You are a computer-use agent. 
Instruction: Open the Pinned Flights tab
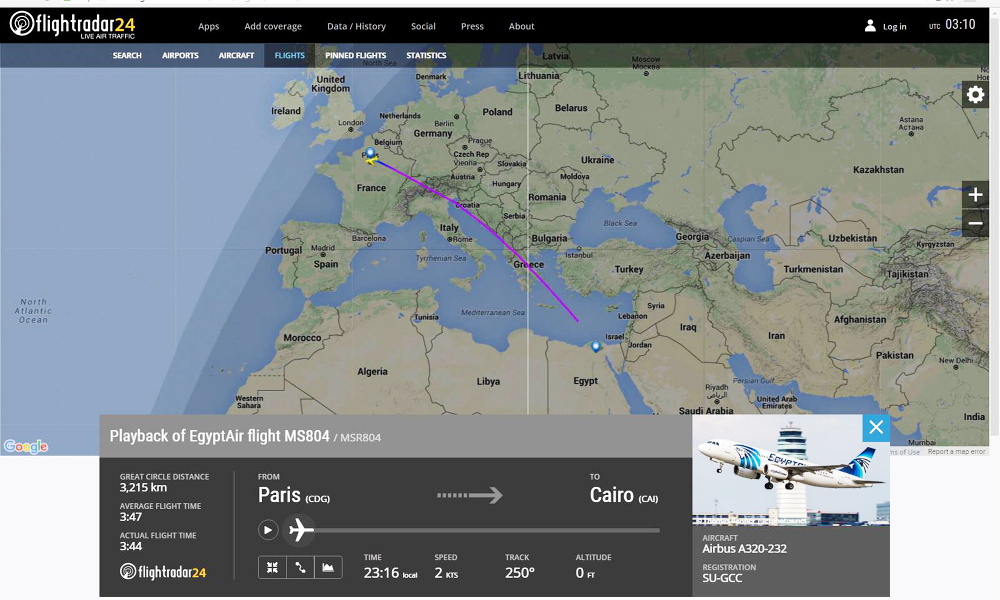point(355,55)
